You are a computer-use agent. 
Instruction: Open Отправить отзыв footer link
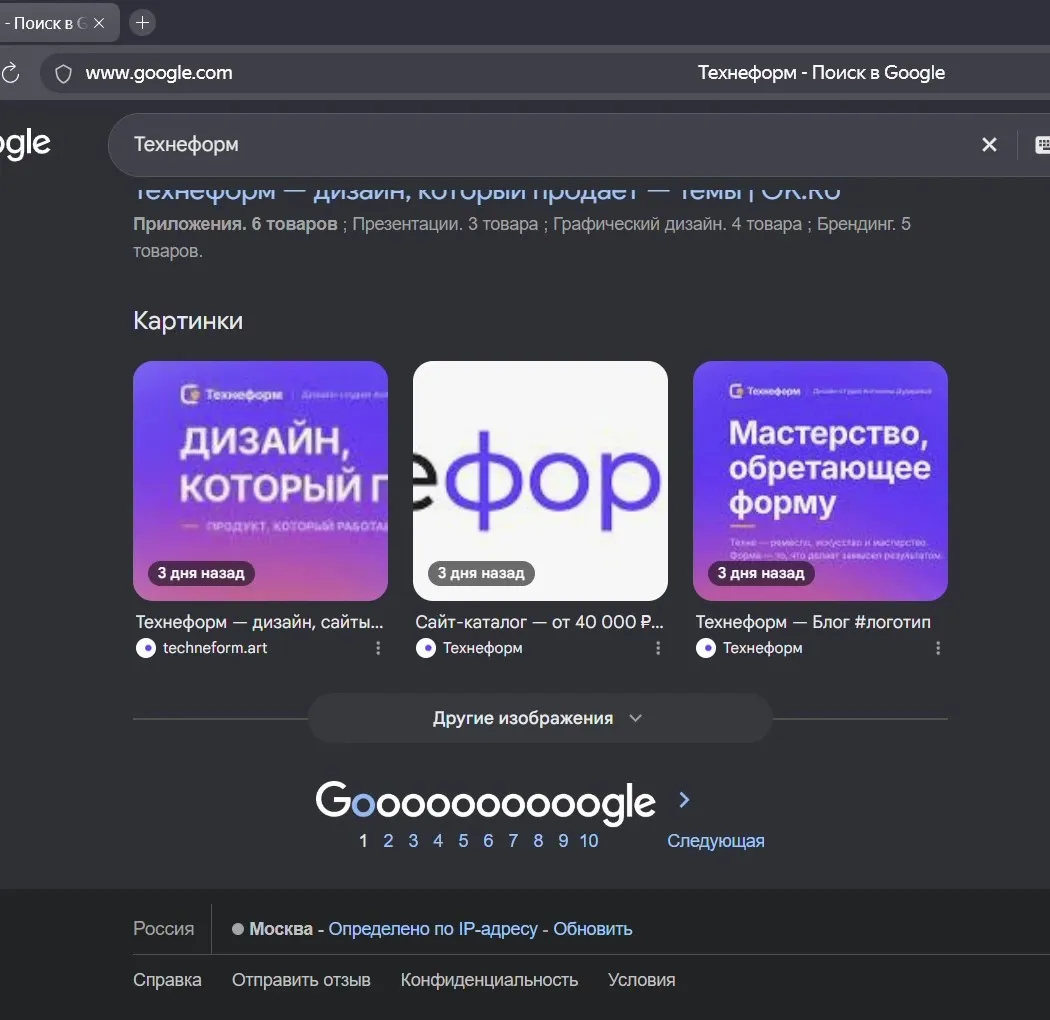click(x=301, y=980)
